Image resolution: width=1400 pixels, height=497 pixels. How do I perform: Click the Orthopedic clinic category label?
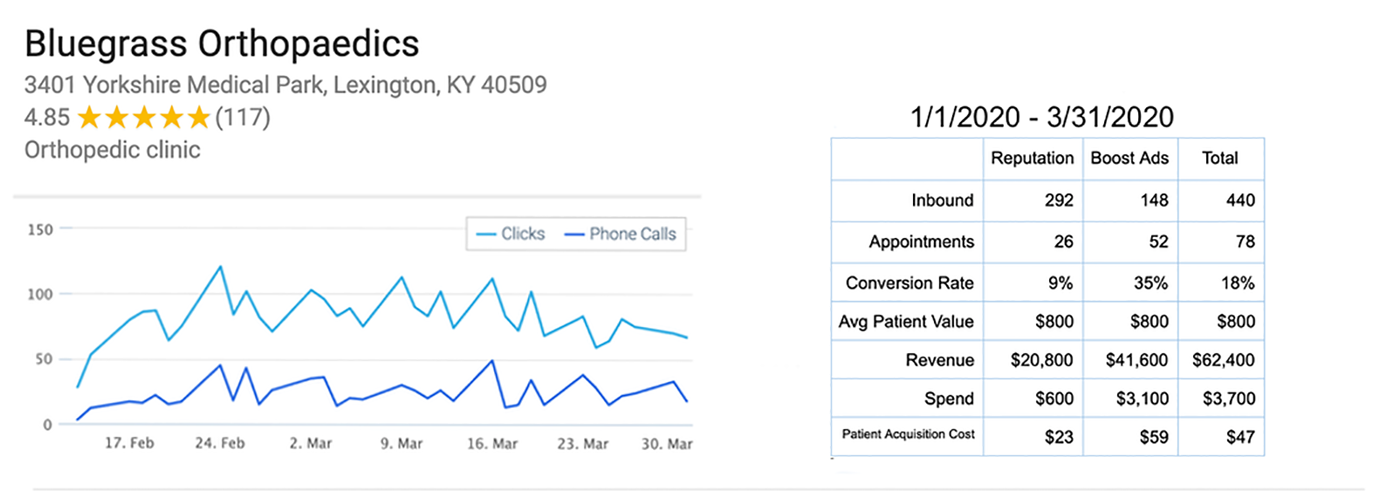112,150
